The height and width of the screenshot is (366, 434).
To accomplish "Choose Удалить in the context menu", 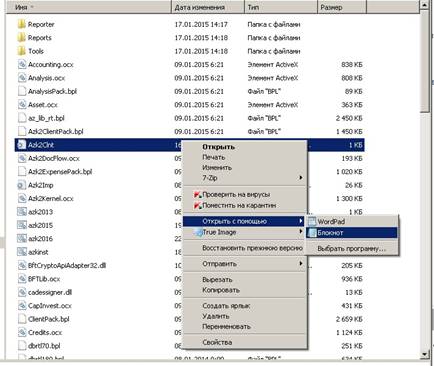I will pyautogui.click(x=216, y=316).
